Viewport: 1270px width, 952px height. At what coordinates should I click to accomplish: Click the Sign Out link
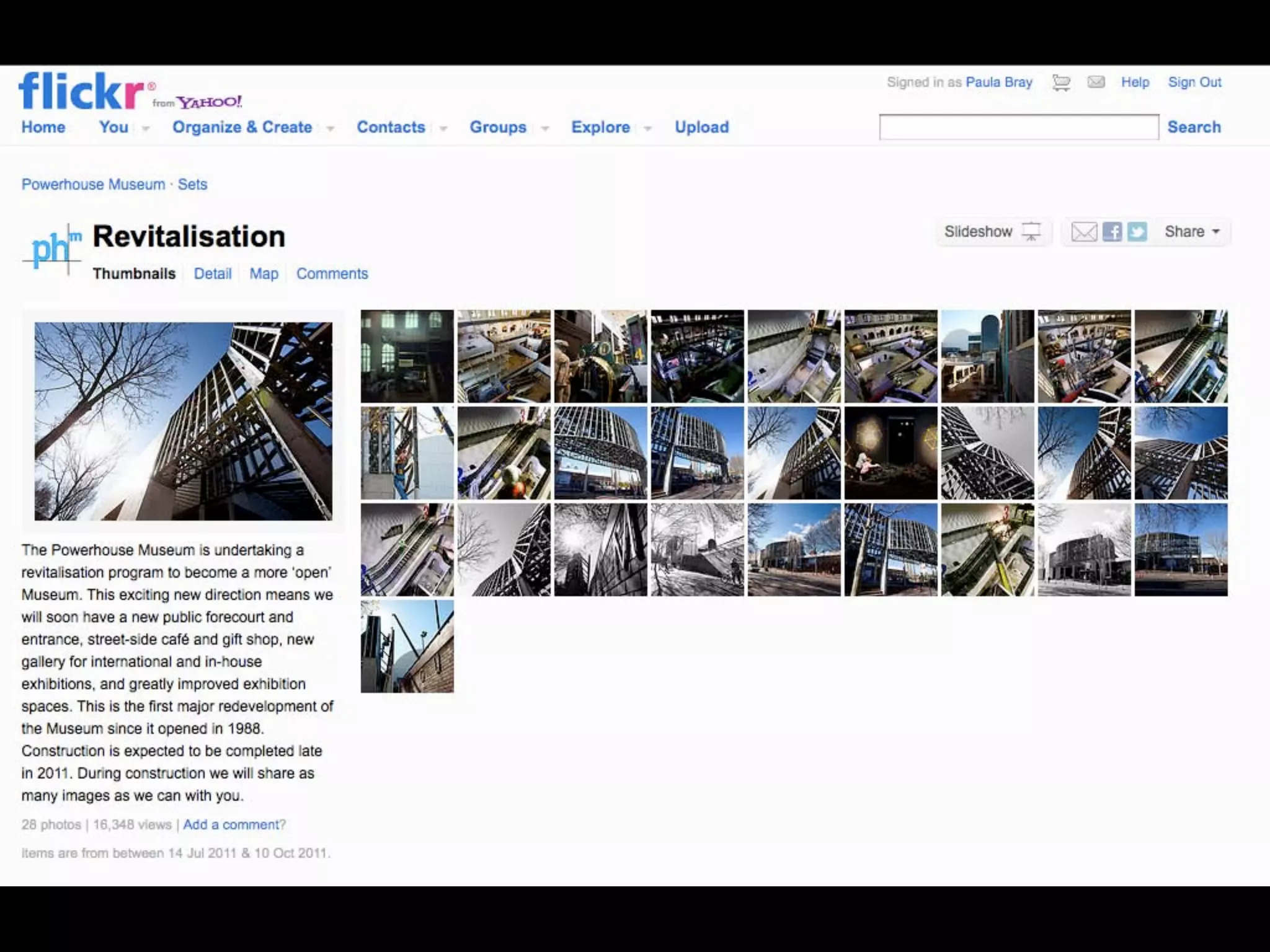click(1194, 82)
